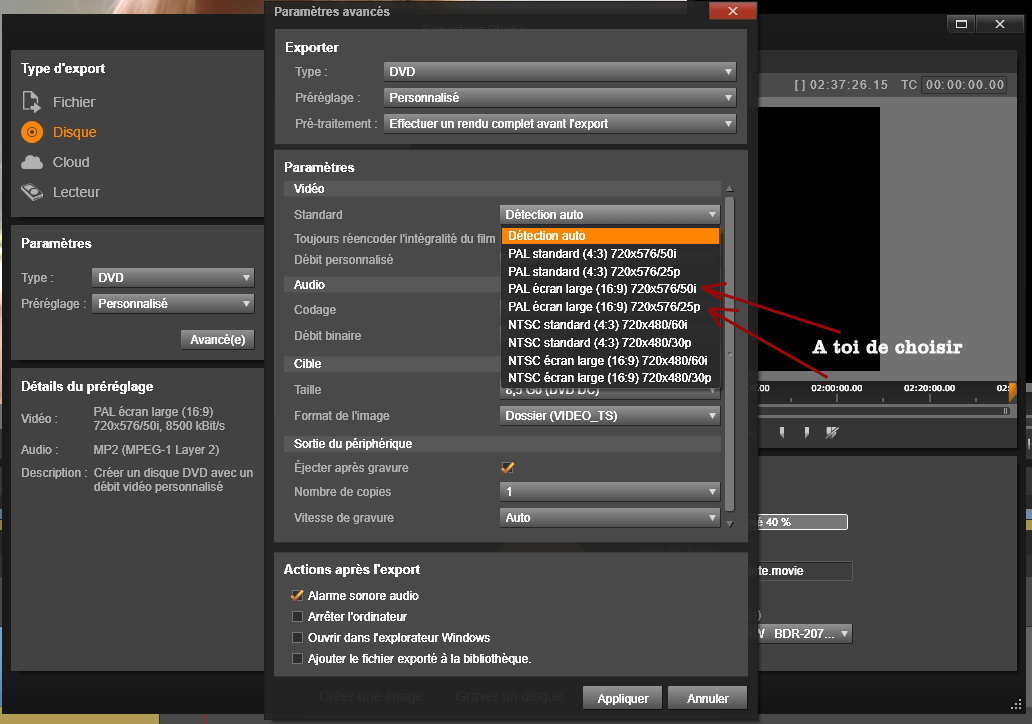Select the Fichier export type icon
Screen dimensions: 1032x724
pos(32,102)
